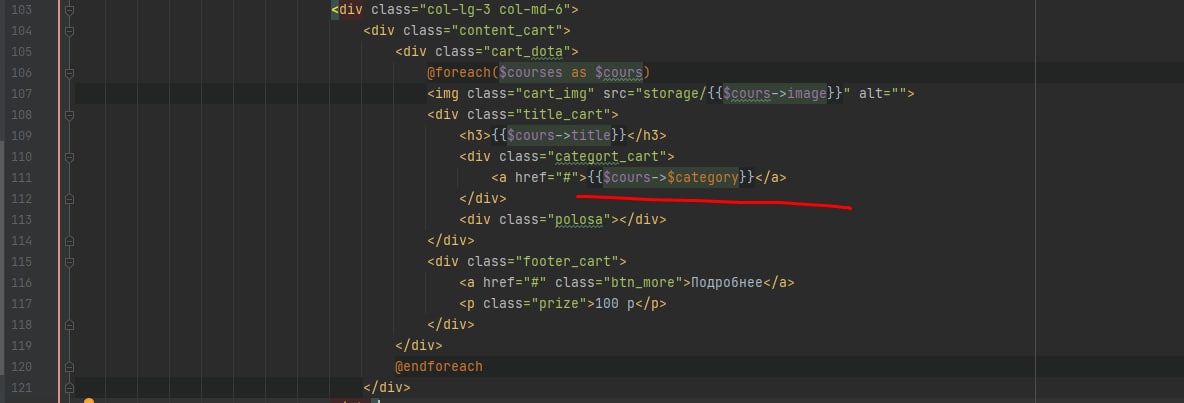Click the $courses variable in foreach
The image size is (1184, 403).
pos(531,73)
